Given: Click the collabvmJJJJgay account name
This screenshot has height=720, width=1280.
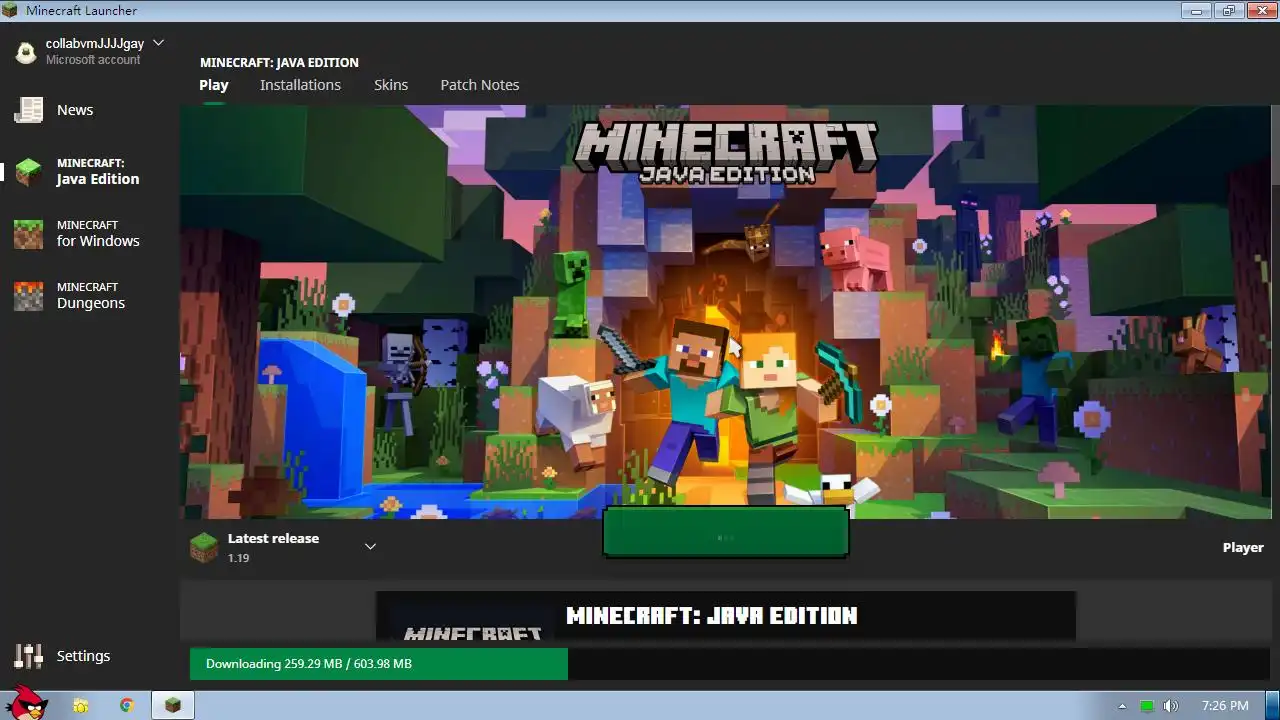Looking at the screenshot, I should tap(95, 44).
